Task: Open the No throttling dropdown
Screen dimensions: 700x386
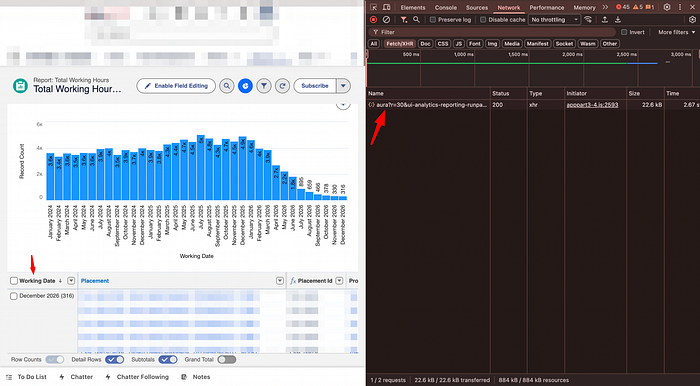Action: (554, 20)
